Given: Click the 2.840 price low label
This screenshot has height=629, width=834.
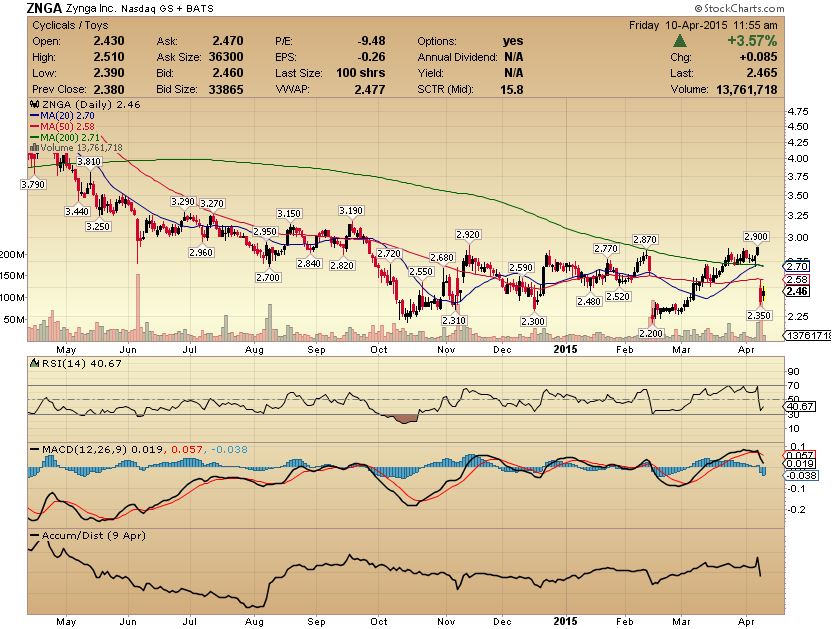Looking at the screenshot, I should click(x=309, y=264).
